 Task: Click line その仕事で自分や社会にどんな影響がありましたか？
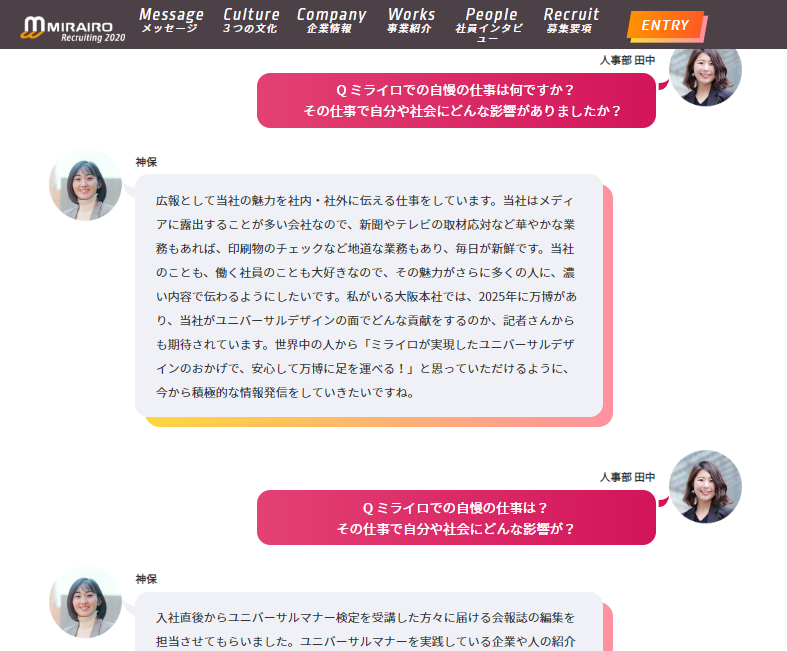pos(462,111)
